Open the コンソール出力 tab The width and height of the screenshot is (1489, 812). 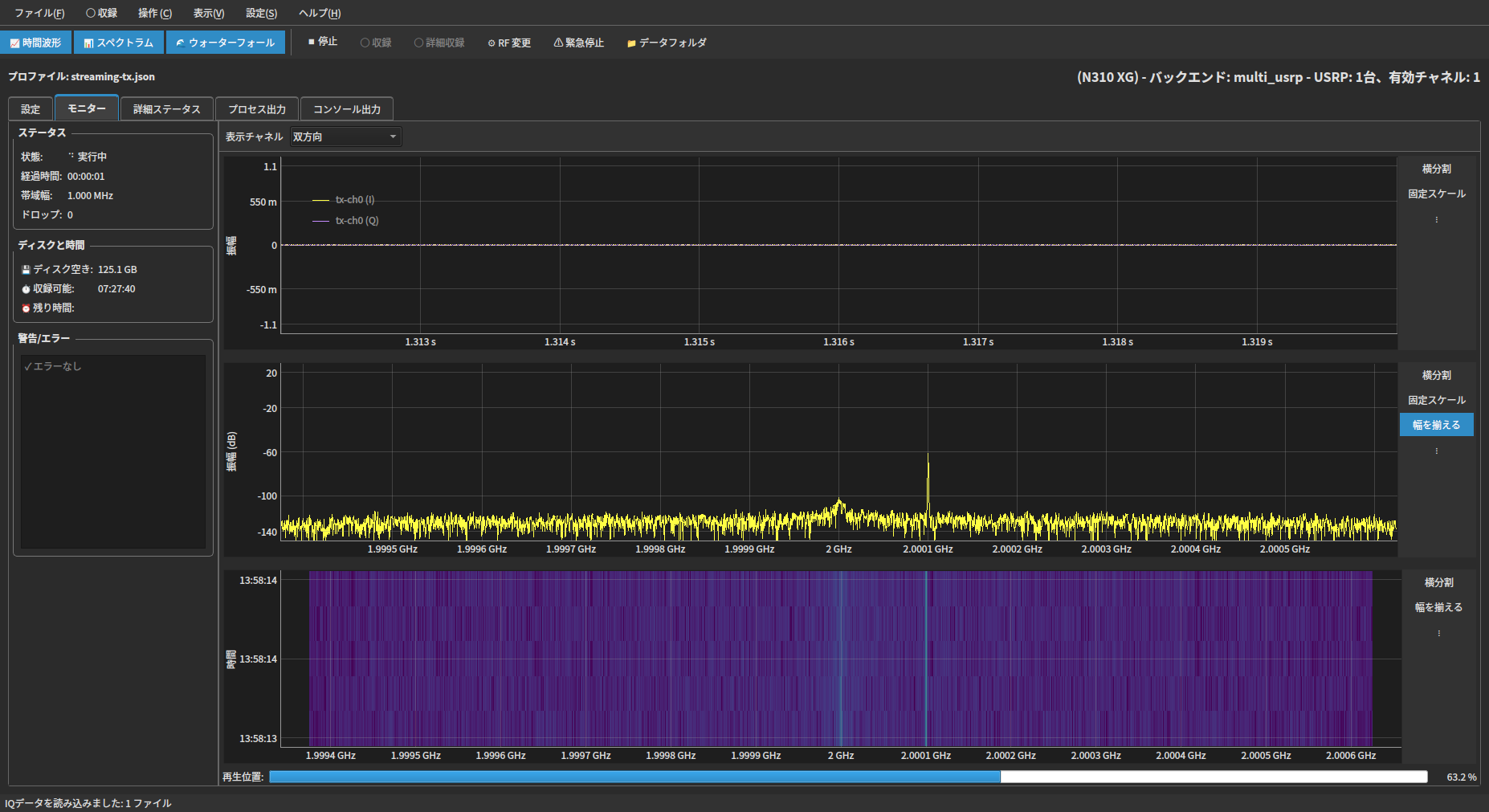(347, 108)
